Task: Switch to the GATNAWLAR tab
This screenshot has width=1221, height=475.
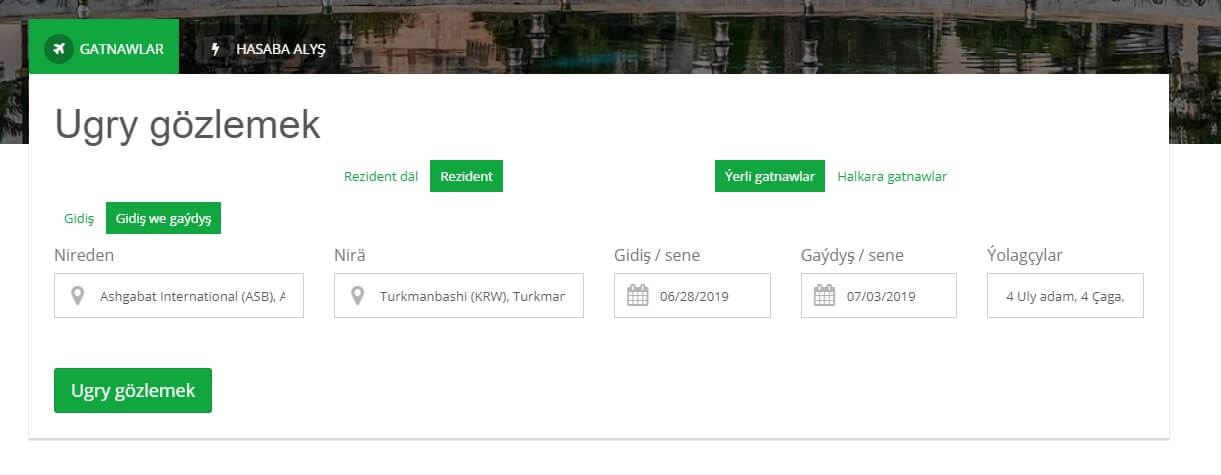Action: 104,47
